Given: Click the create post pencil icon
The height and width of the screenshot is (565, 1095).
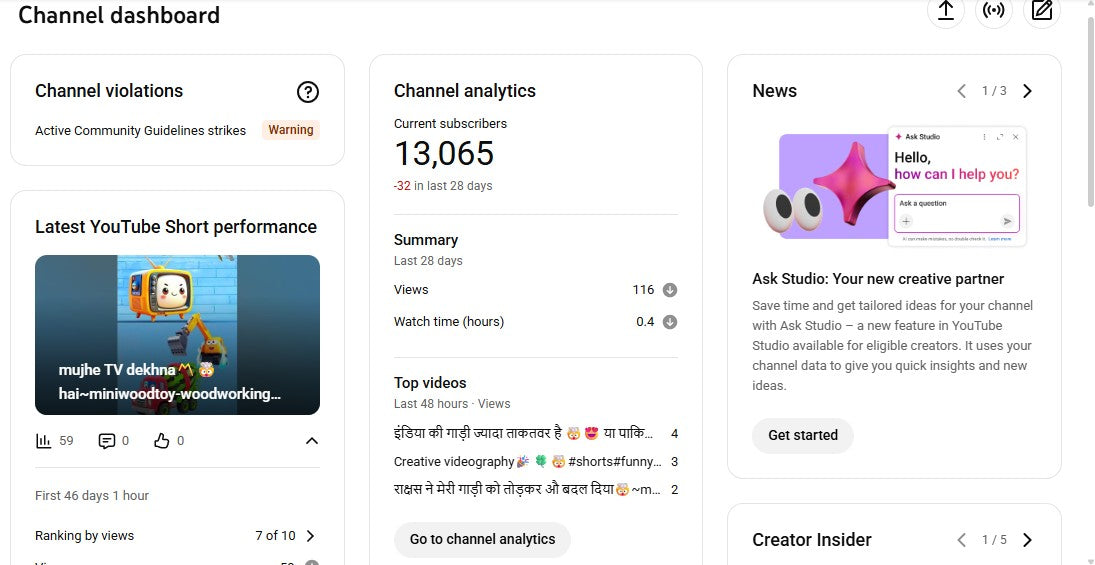Looking at the screenshot, I should click(1042, 11).
